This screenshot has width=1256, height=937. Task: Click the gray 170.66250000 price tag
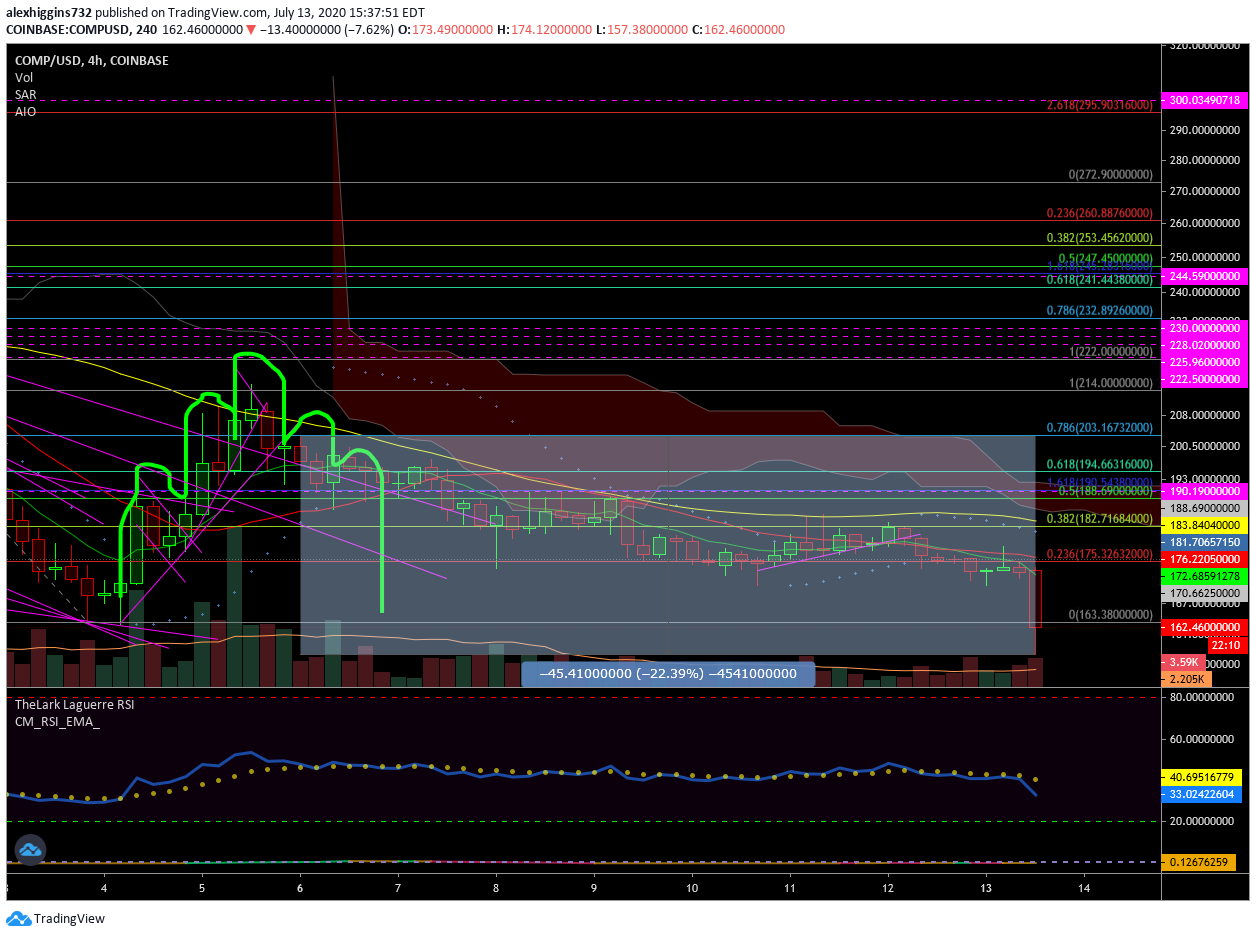[x=1207, y=593]
